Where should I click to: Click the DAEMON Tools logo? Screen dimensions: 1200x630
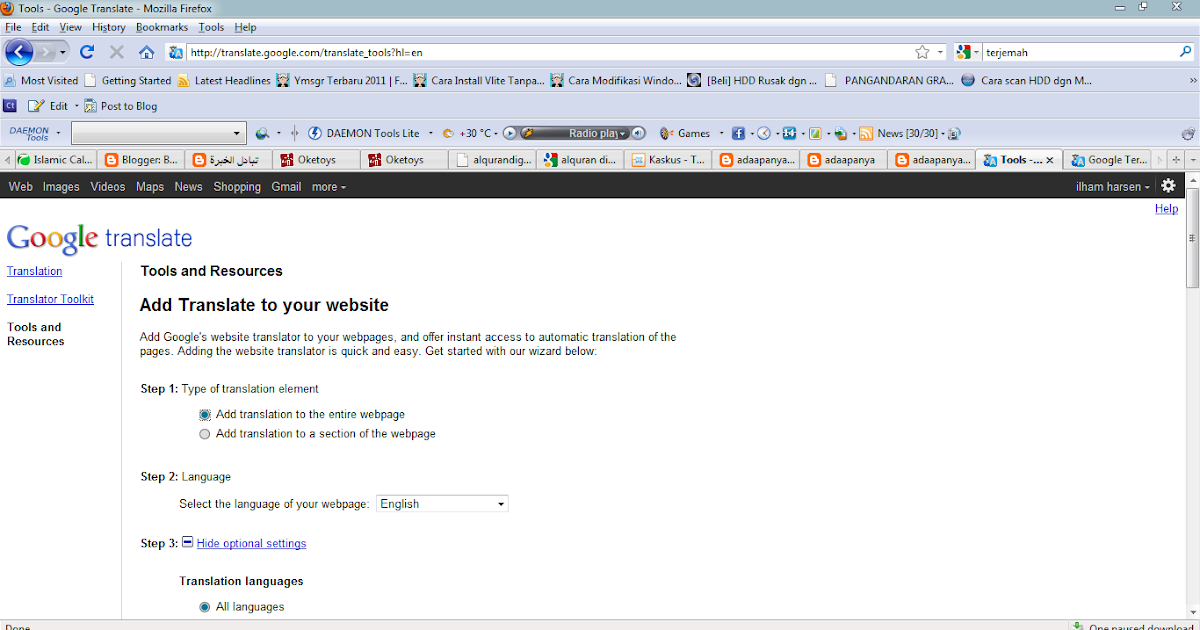click(29, 133)
